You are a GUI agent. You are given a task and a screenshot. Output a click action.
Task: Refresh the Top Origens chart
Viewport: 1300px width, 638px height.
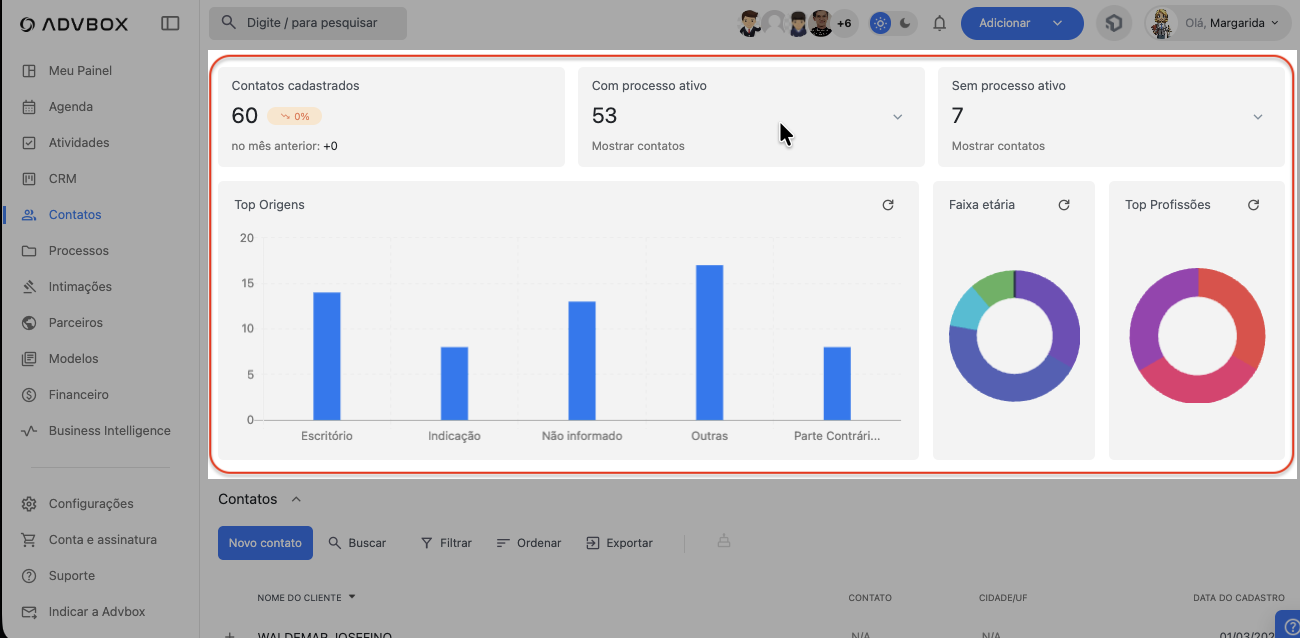(888, 205)
